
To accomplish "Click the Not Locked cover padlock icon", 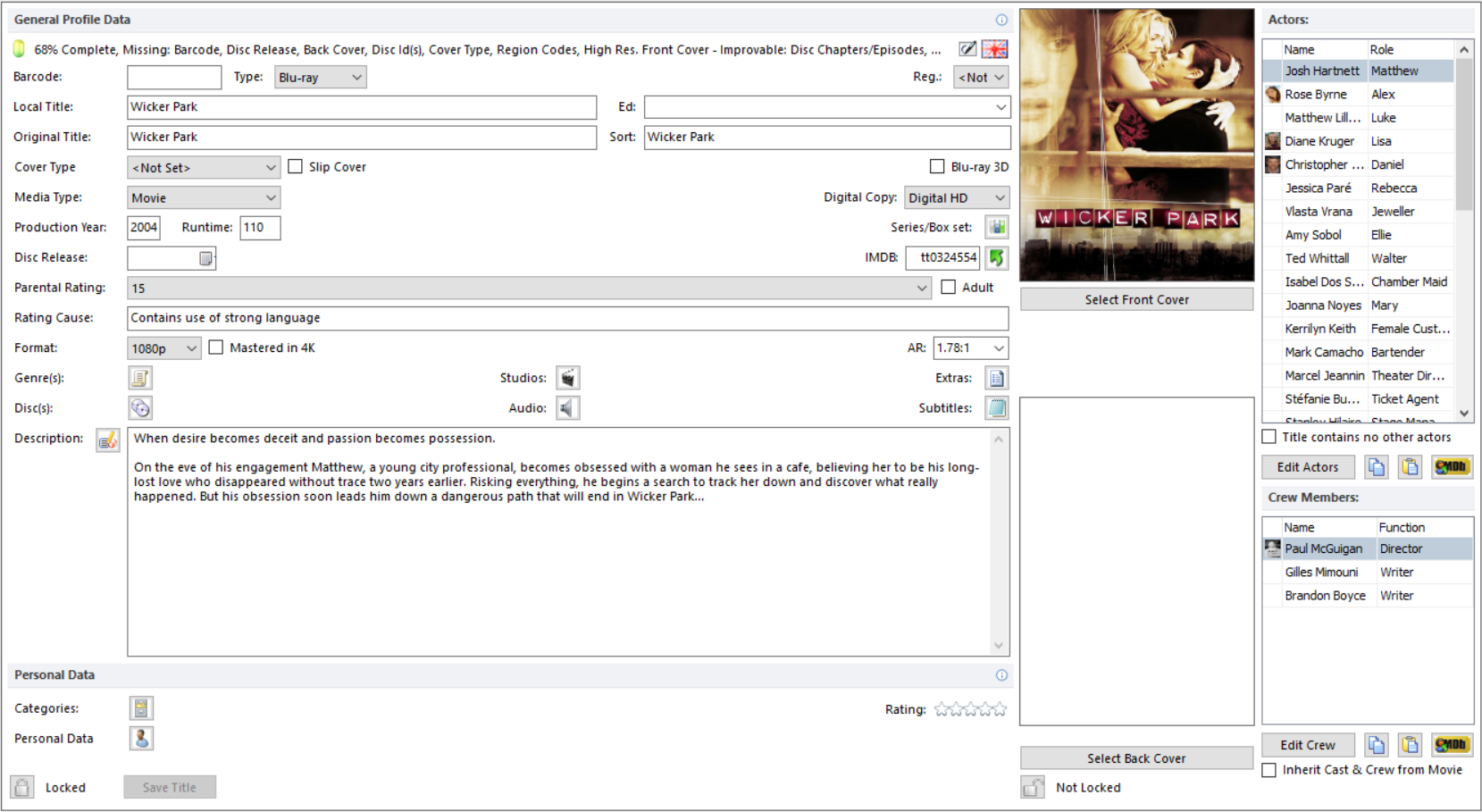I will coord(1033,787).
